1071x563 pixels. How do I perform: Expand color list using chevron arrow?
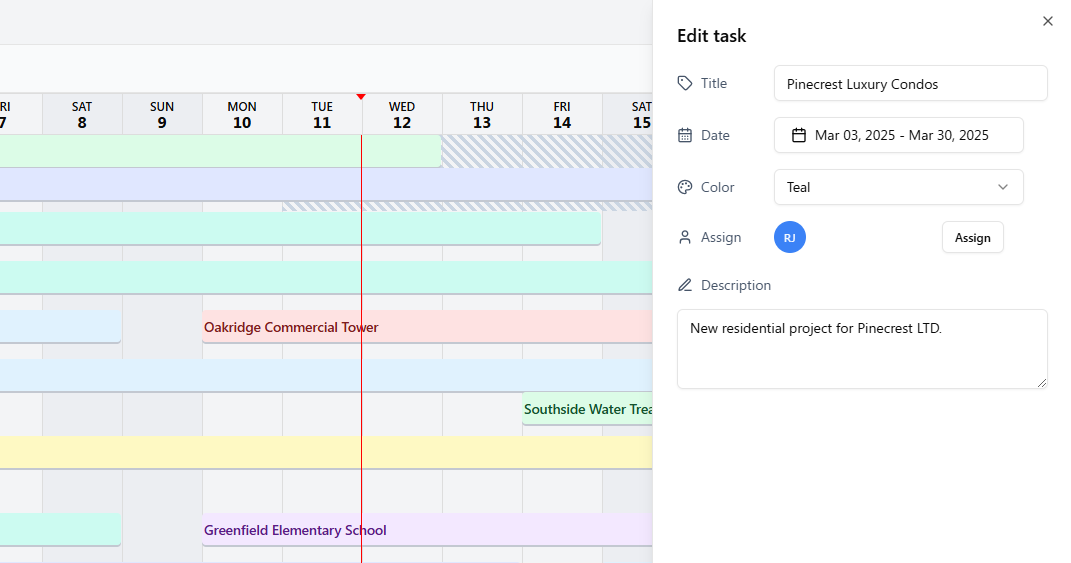pos(1003,187)
